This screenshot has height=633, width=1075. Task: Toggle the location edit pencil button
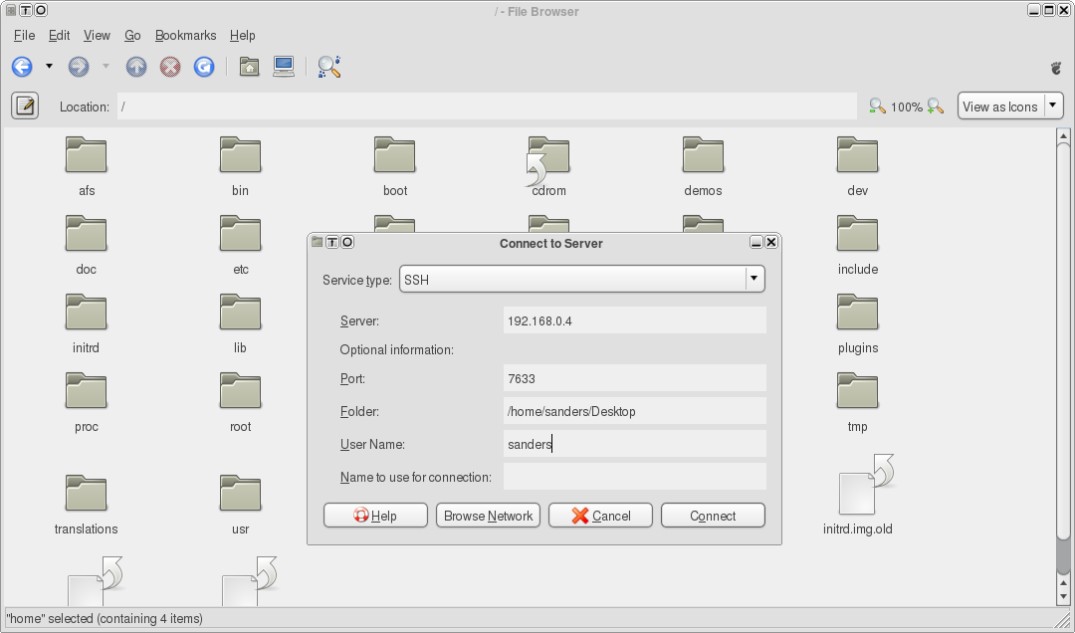(25, 106)
